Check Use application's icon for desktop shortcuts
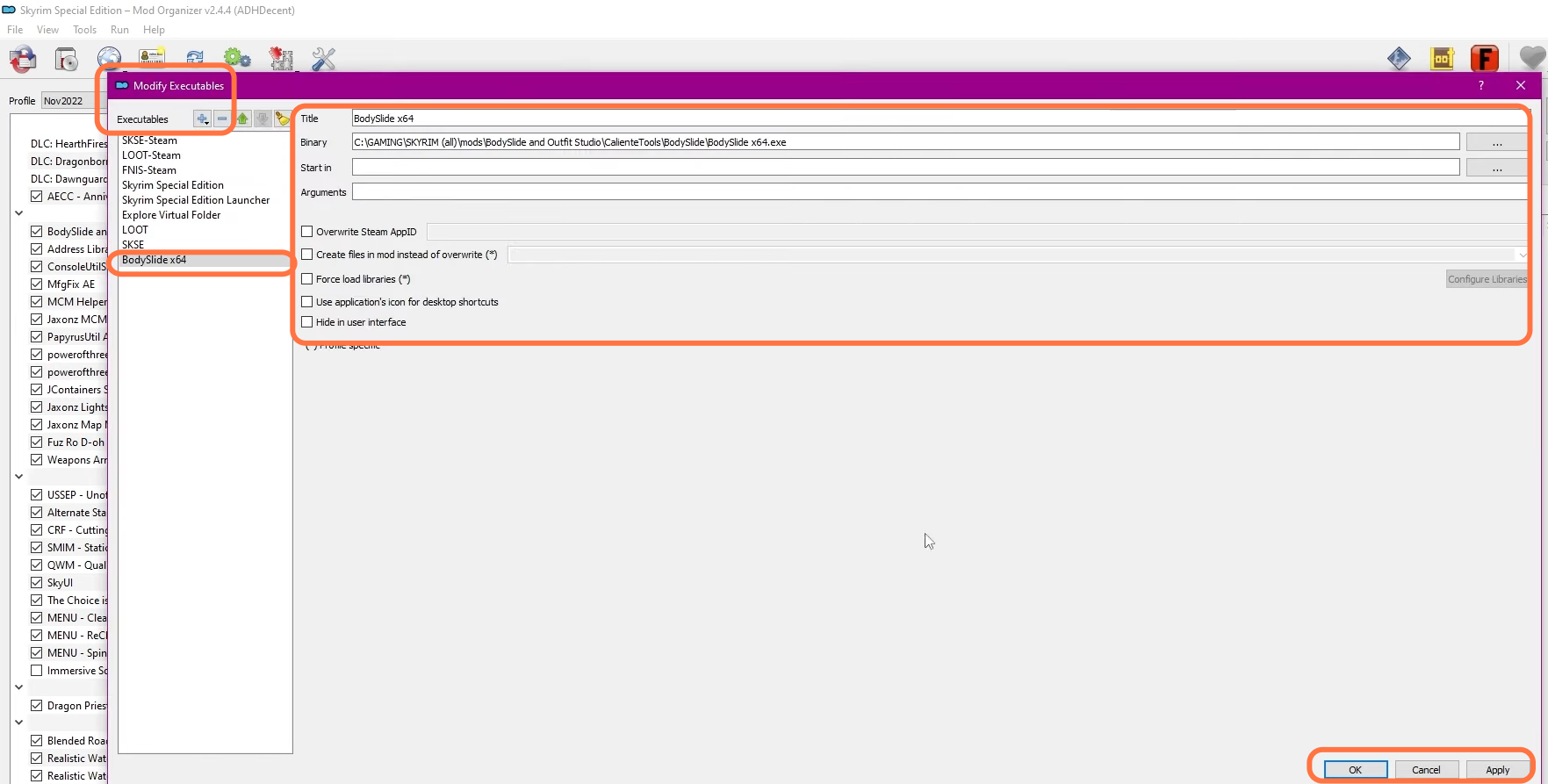 click(x=307, y=302)
